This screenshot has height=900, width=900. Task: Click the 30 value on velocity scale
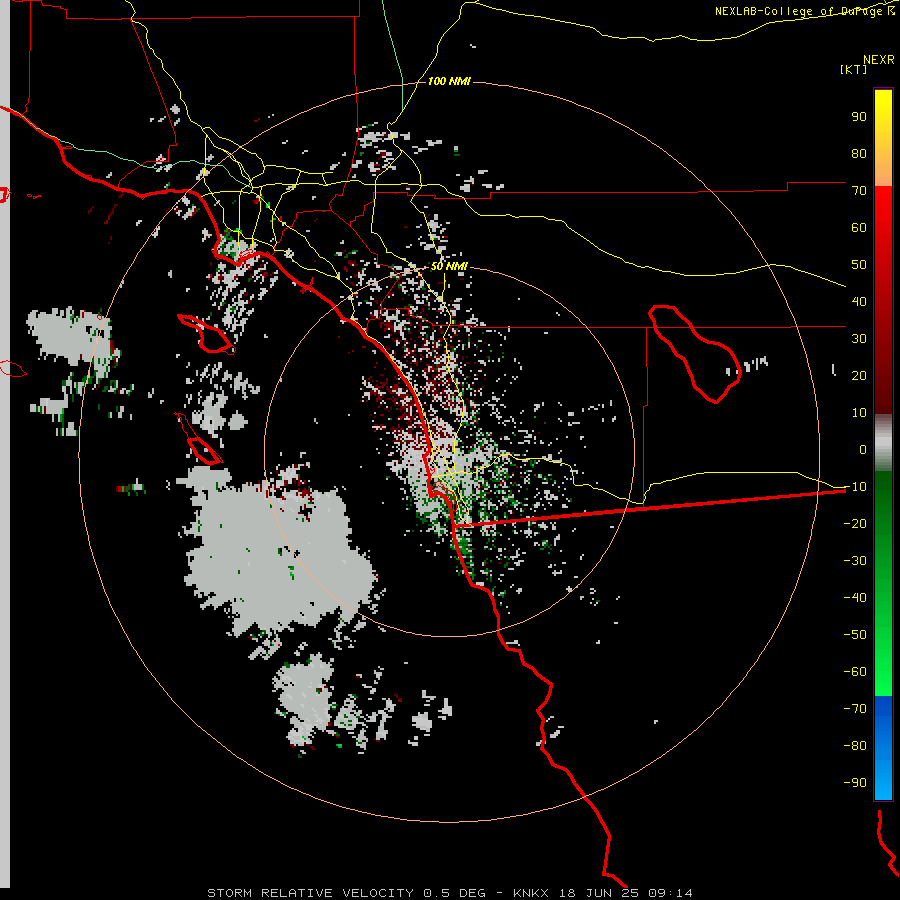(x=859, y=339)
